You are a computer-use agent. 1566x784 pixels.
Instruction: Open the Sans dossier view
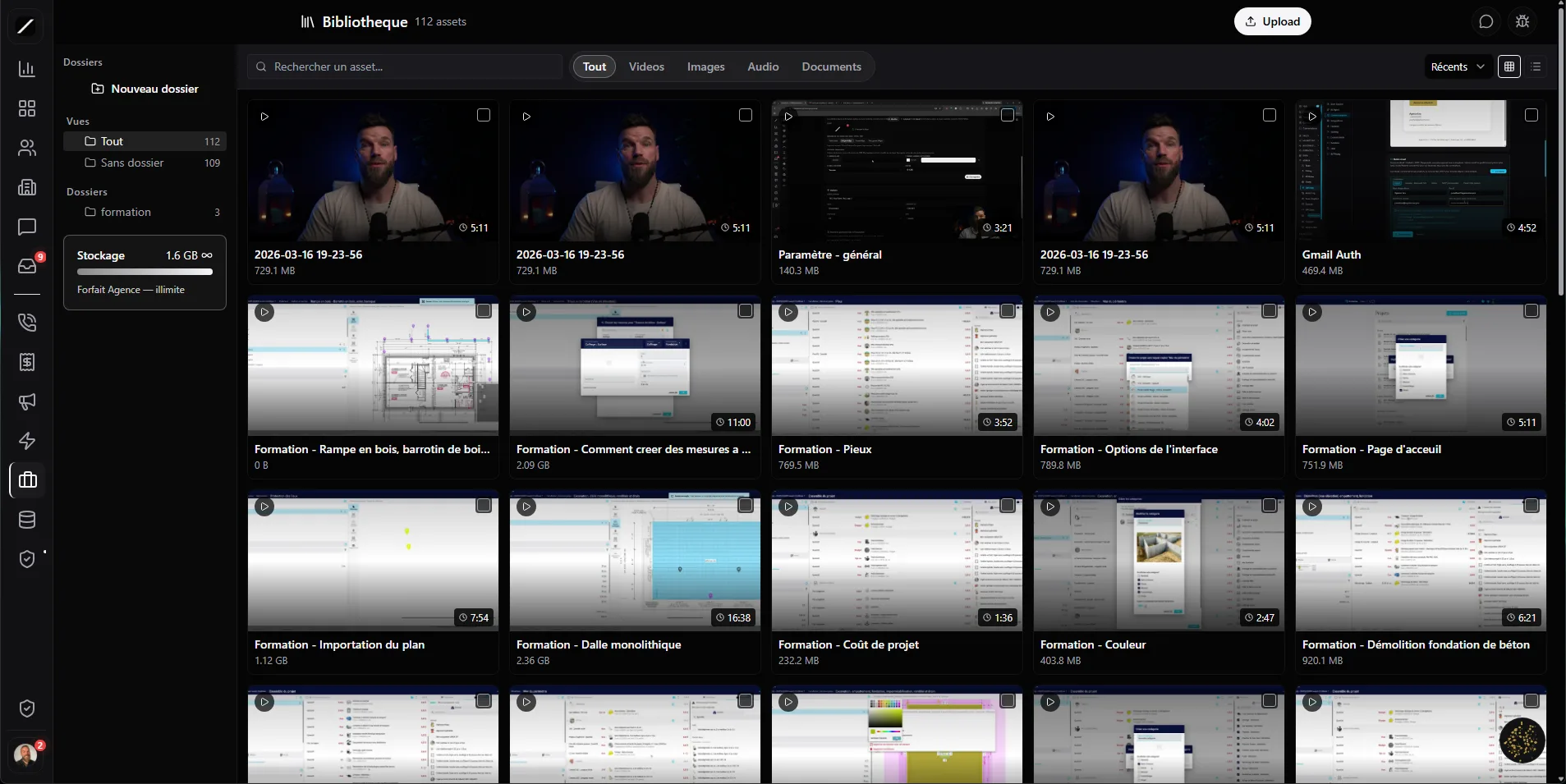coord(145,163)
